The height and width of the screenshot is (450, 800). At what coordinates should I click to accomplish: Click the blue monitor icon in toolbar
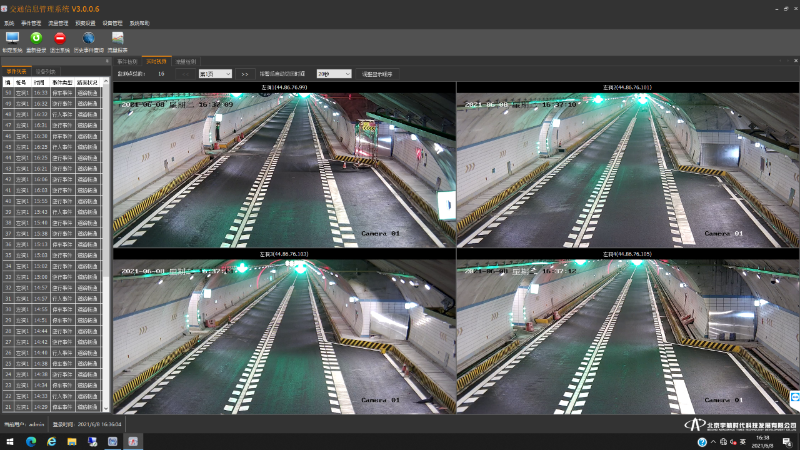coord(12,38)
